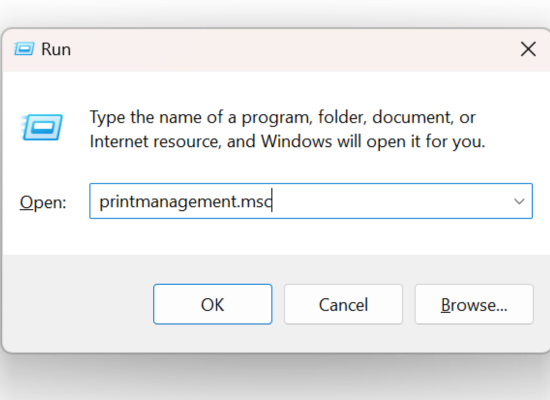Screen dimensions: 550x400
Task: Click the large Run program icon
Action: coord(42,127)
